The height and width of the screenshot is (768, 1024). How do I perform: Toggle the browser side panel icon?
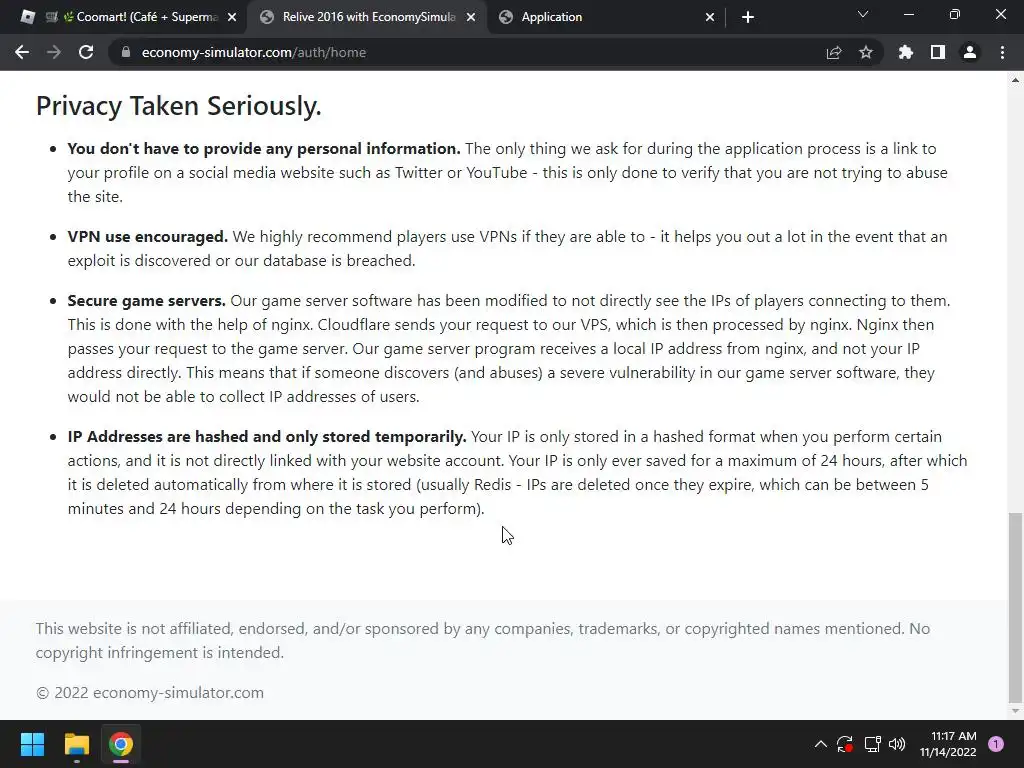point(937,52)
